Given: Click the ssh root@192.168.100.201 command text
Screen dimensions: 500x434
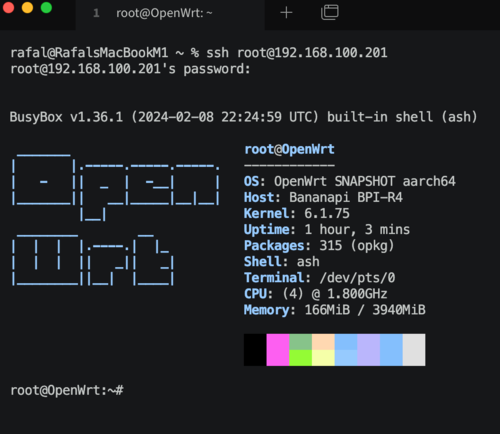Looking at the screenshot, I should 296,53.
